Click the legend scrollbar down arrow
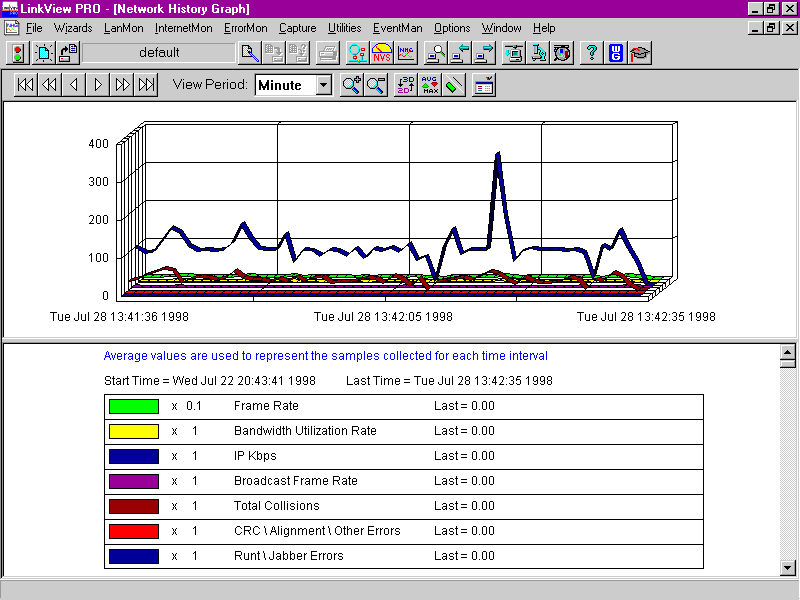This screenshot has height=600, width=800. 788,568
